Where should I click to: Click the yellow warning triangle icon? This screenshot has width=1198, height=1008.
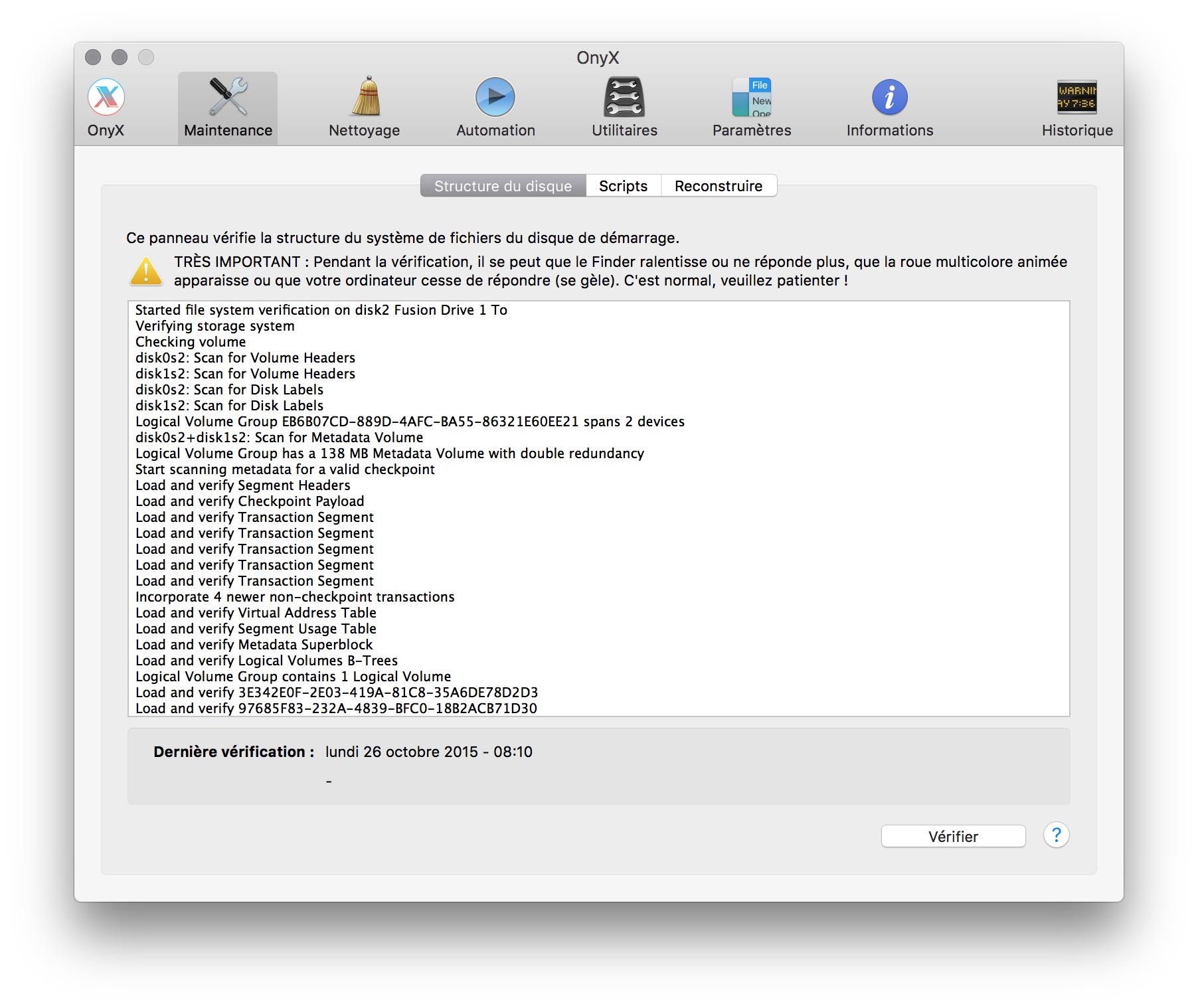[x=146, y=272]
